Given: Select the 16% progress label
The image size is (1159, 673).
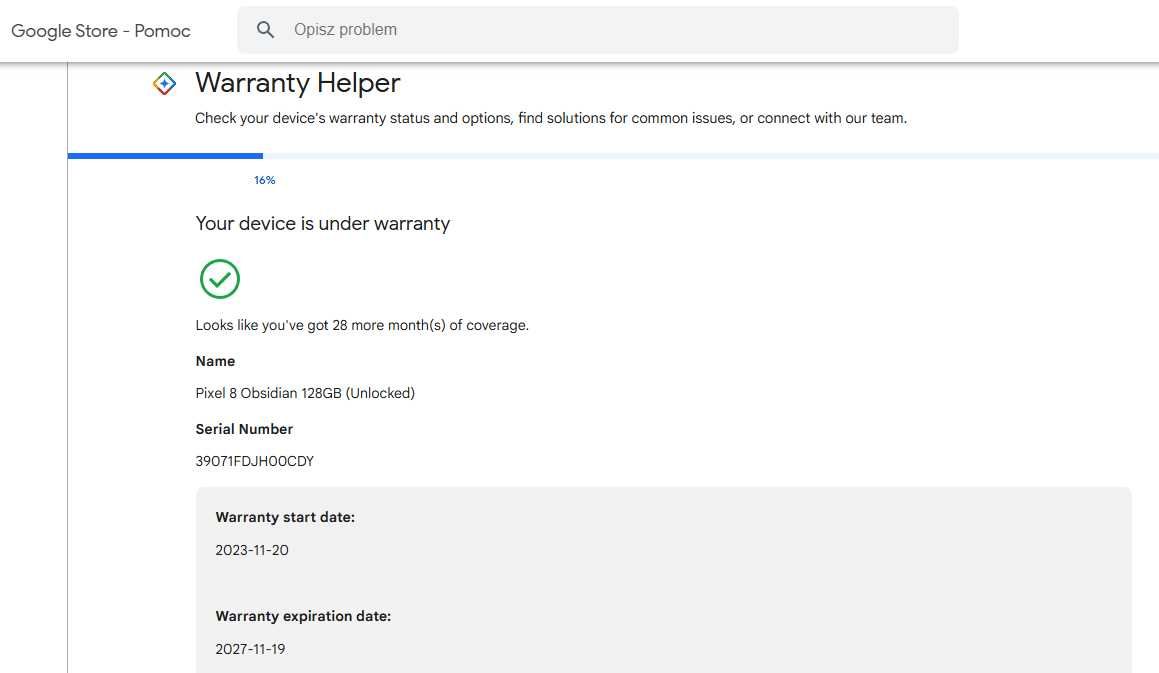Looking at the screenshot, I should coord(265,180).
